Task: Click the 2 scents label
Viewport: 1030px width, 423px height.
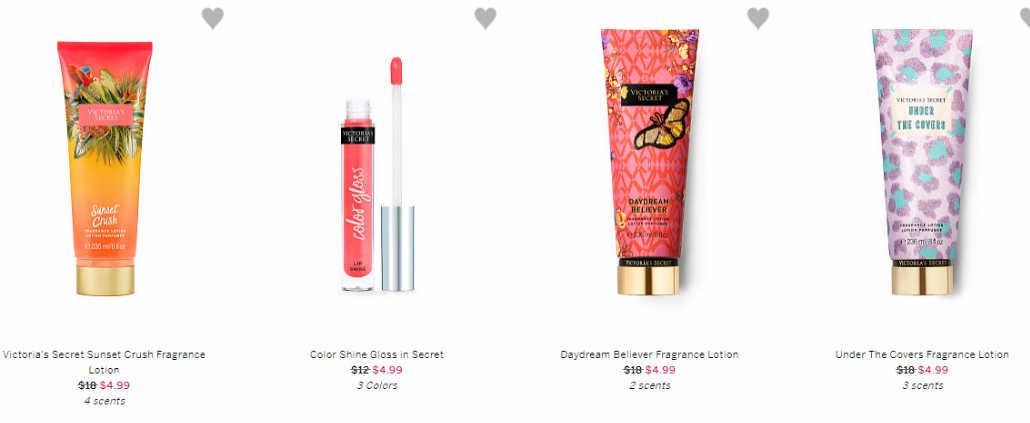Action: pyautogui.click(x=650, y=386)
